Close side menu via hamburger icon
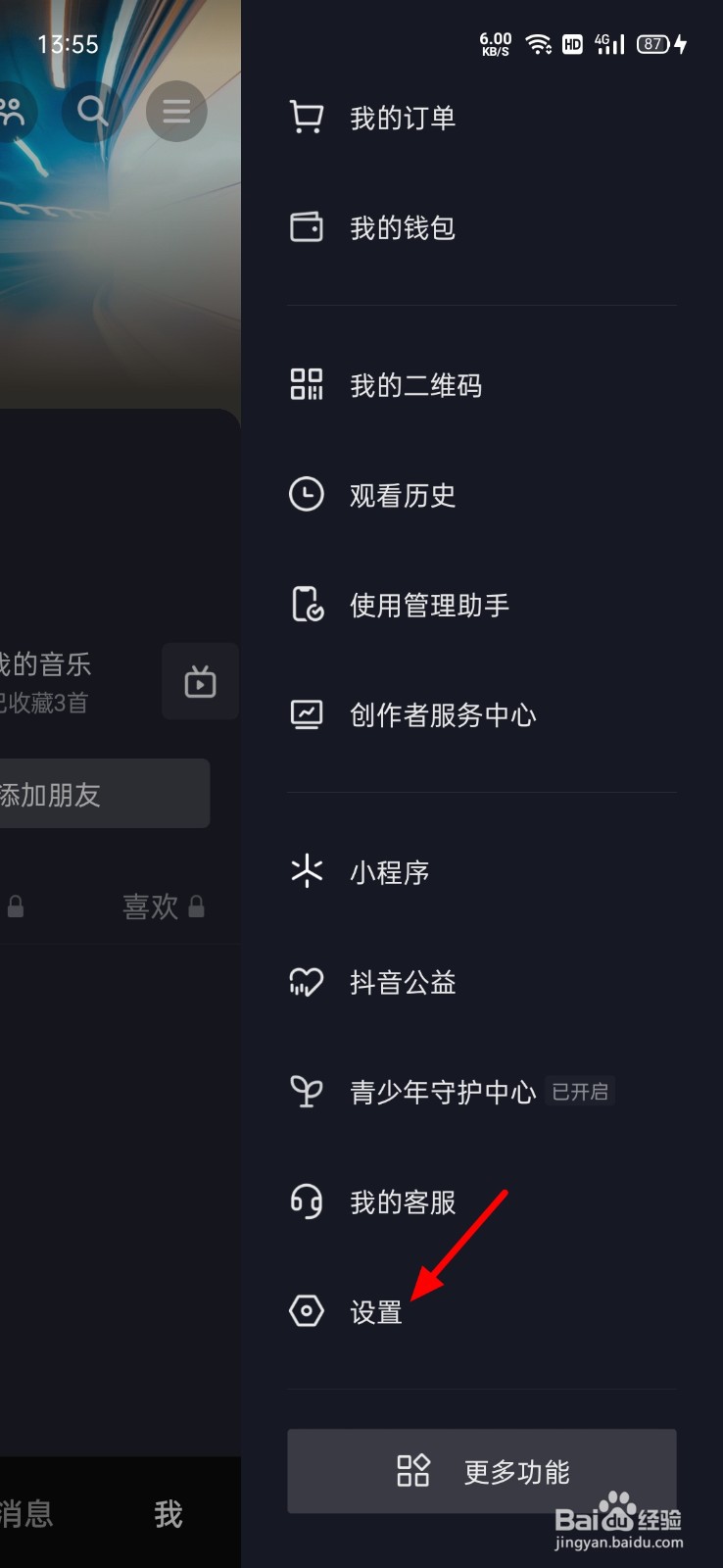 pos(176,111)
